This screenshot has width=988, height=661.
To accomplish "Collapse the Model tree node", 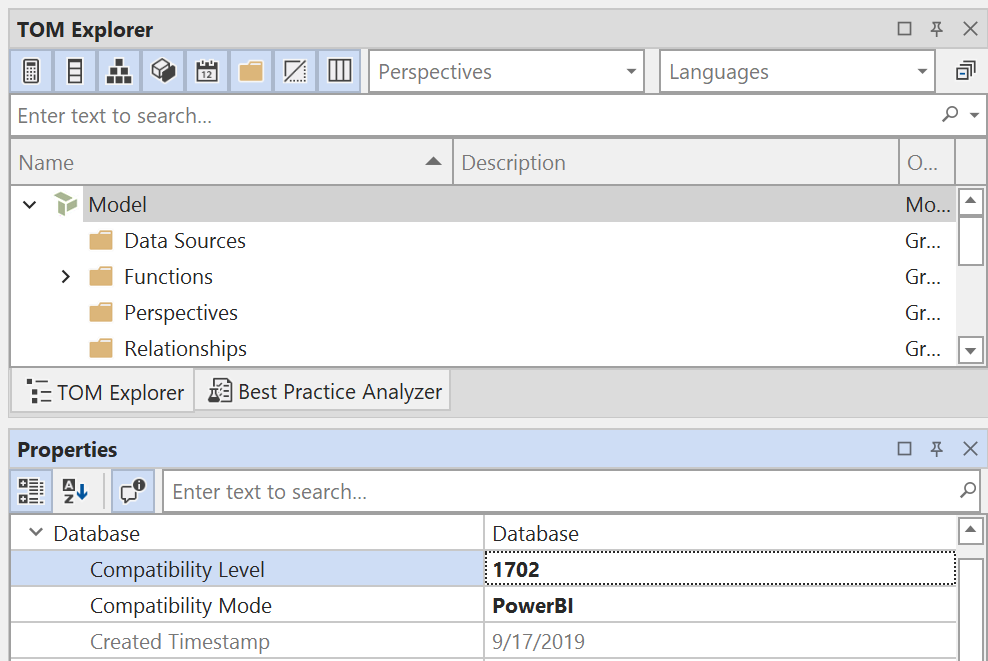I will pyautogui.click(x=30, y=205).
